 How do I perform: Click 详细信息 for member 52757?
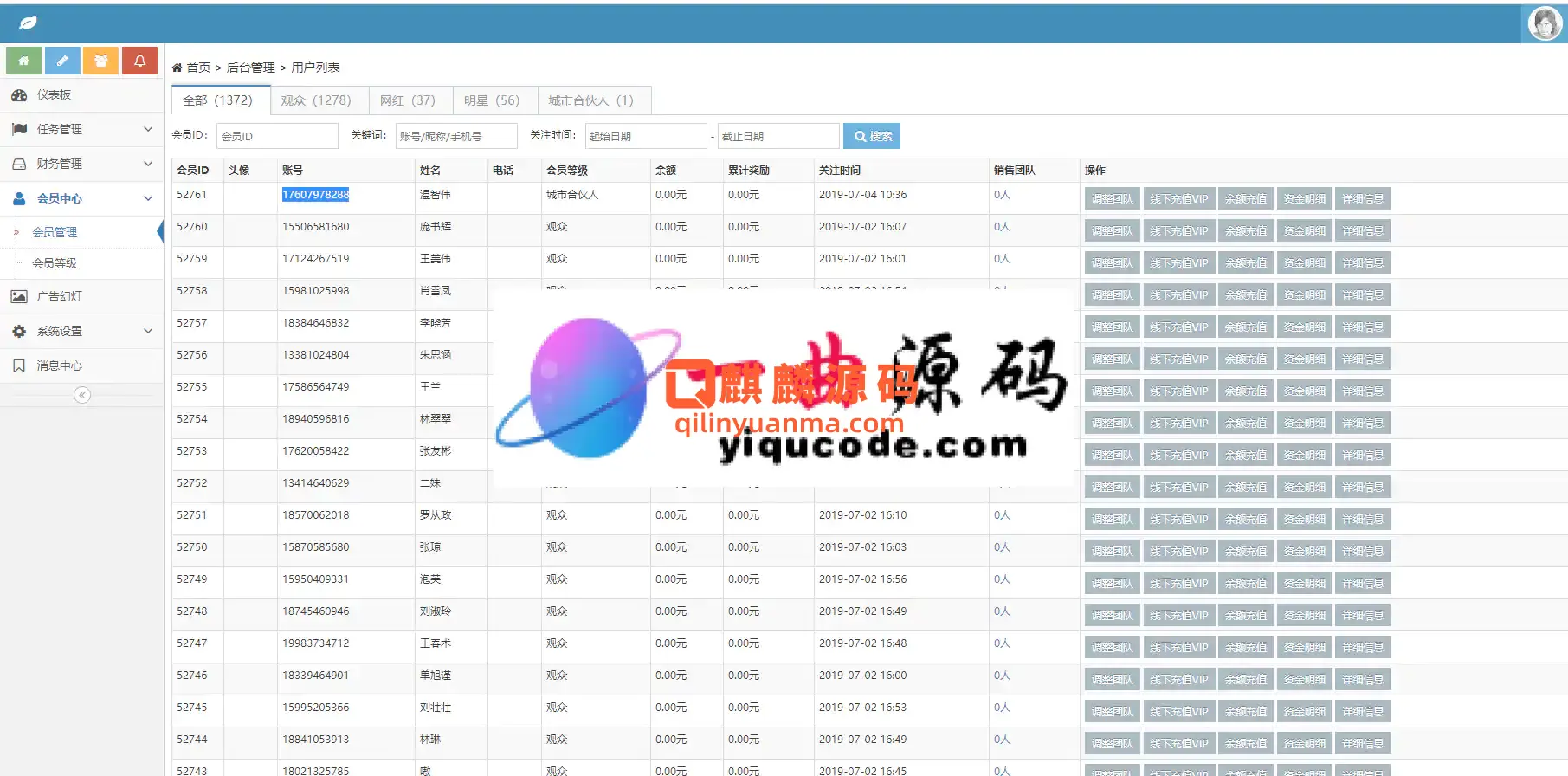point(1363,327)
